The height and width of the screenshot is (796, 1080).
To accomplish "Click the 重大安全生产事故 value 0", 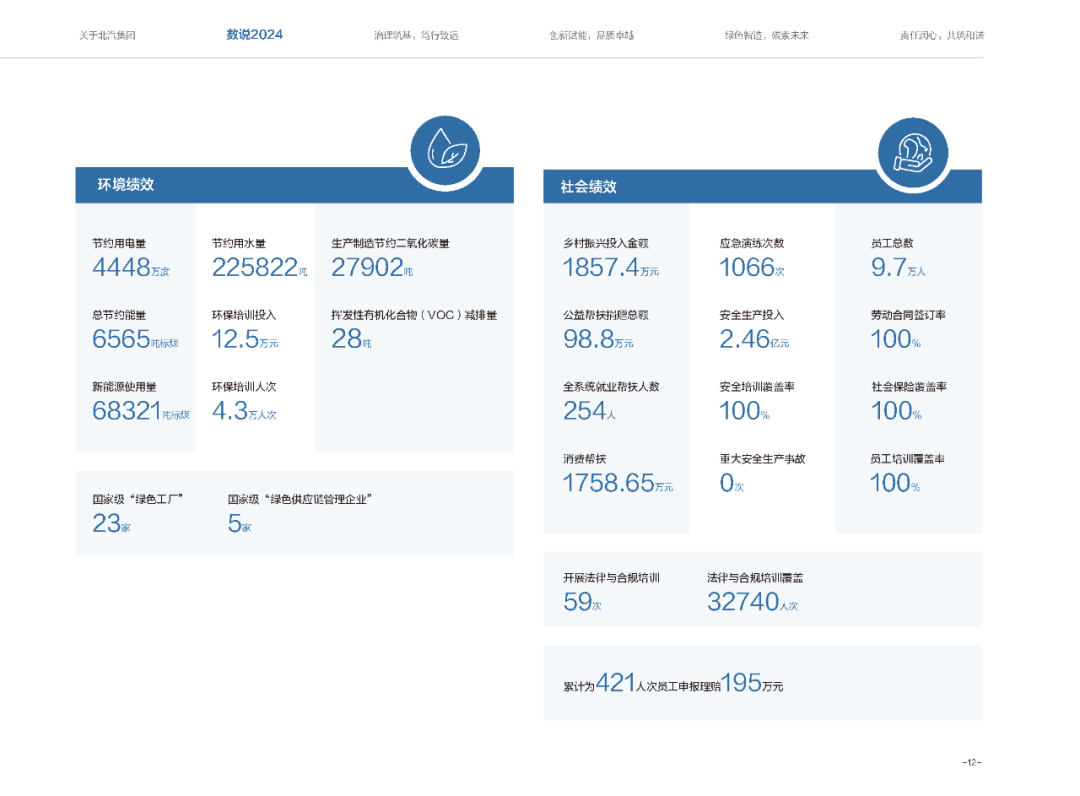I will (x=727, y=483).
